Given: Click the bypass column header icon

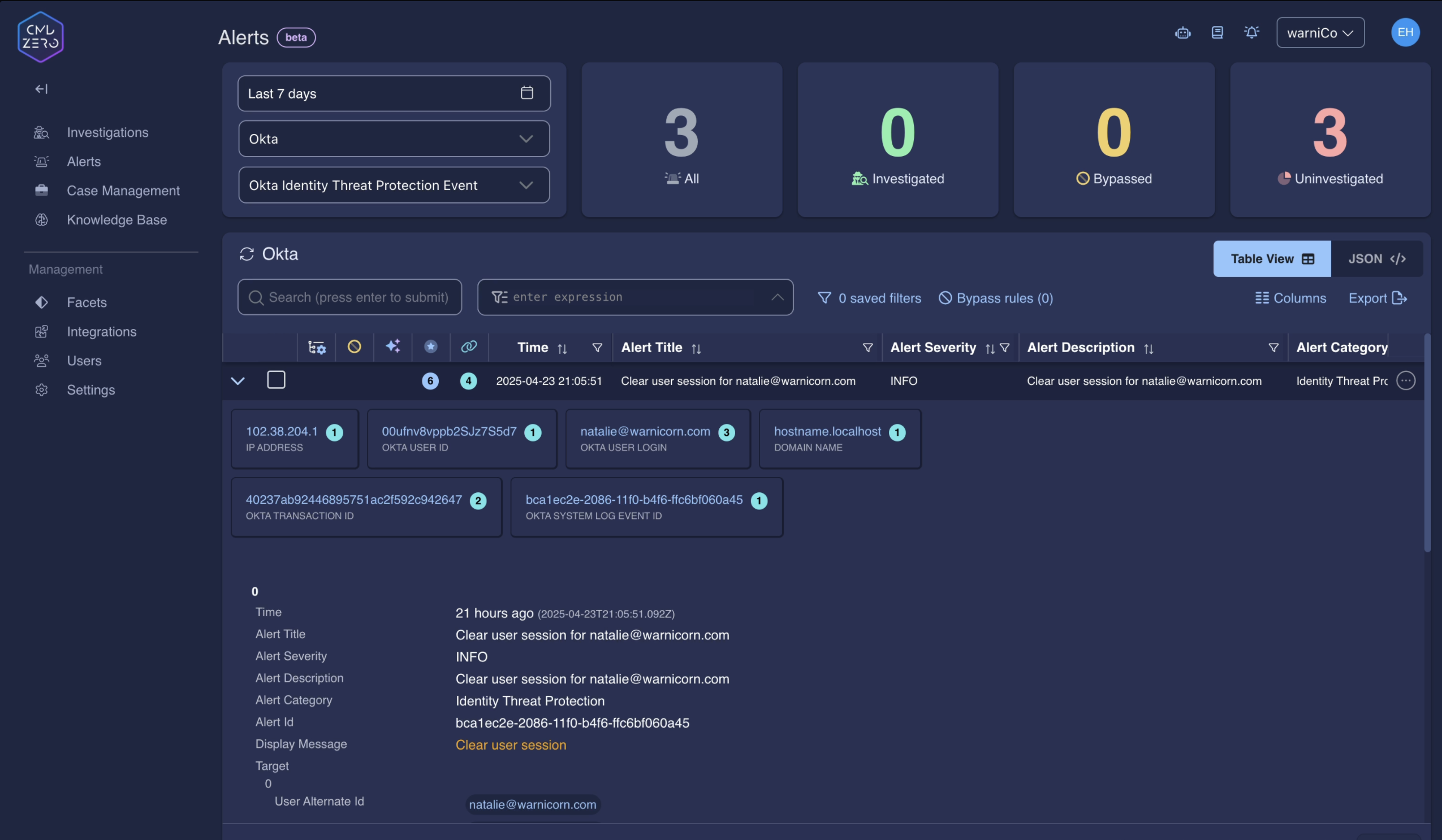Looking at the screenshot, I should [354, 347].
